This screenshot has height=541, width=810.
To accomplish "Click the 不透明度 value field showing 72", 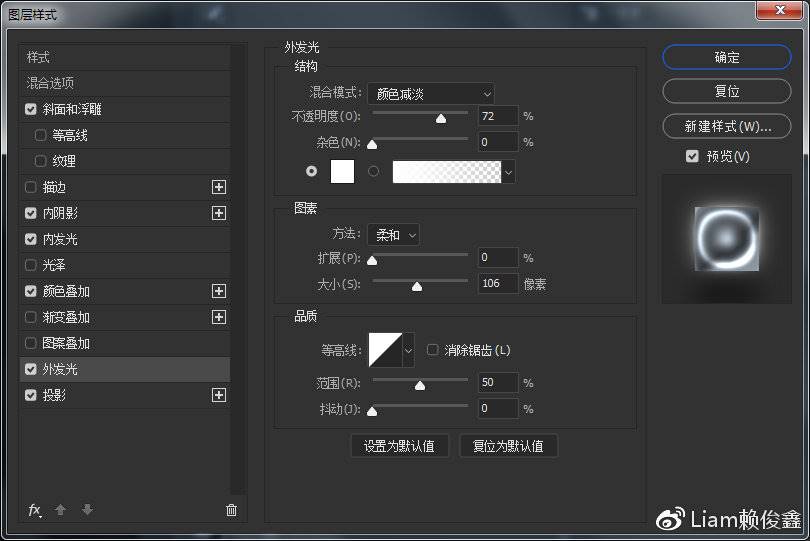I will [x=498, y=116].
